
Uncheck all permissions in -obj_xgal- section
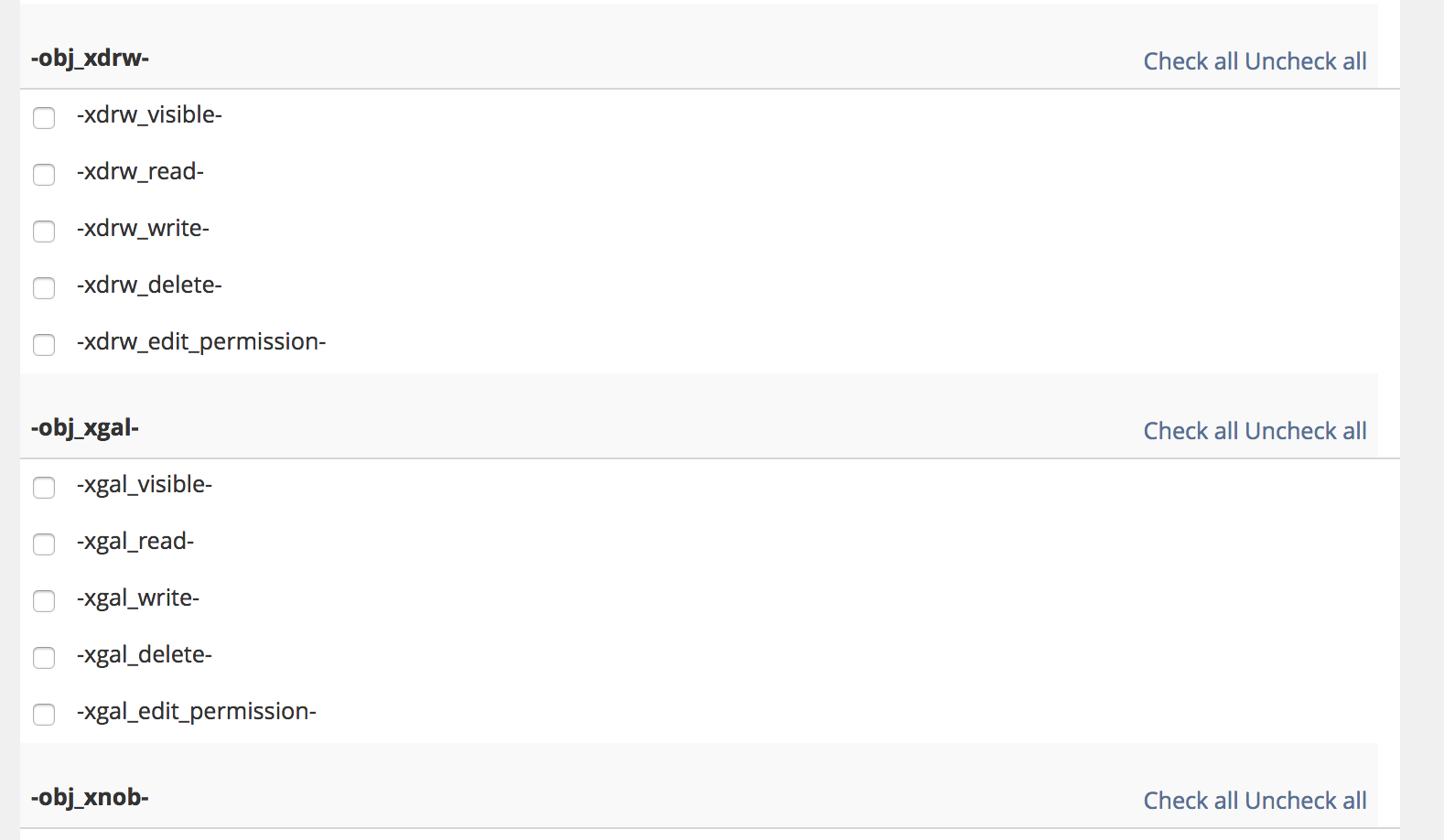point(1306,431)
